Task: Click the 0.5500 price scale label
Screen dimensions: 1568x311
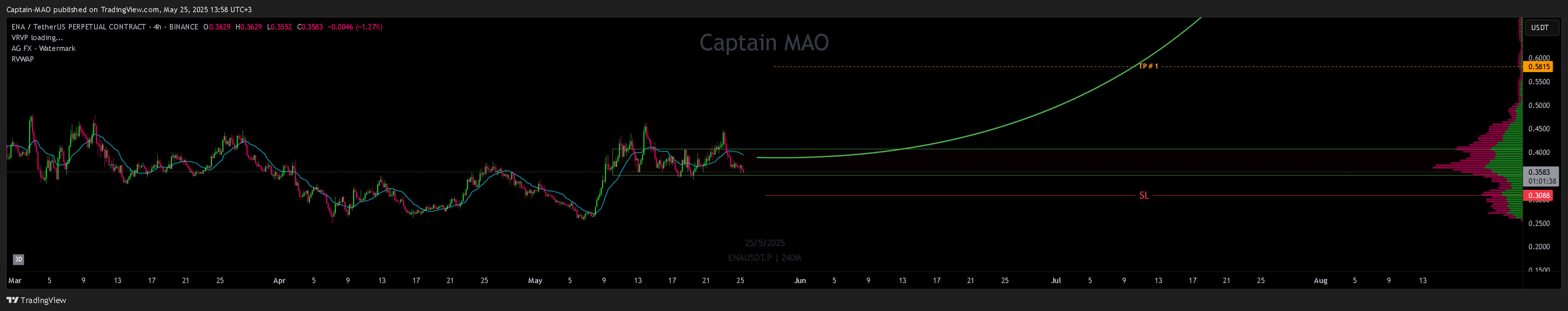Action: (1539, 82)
